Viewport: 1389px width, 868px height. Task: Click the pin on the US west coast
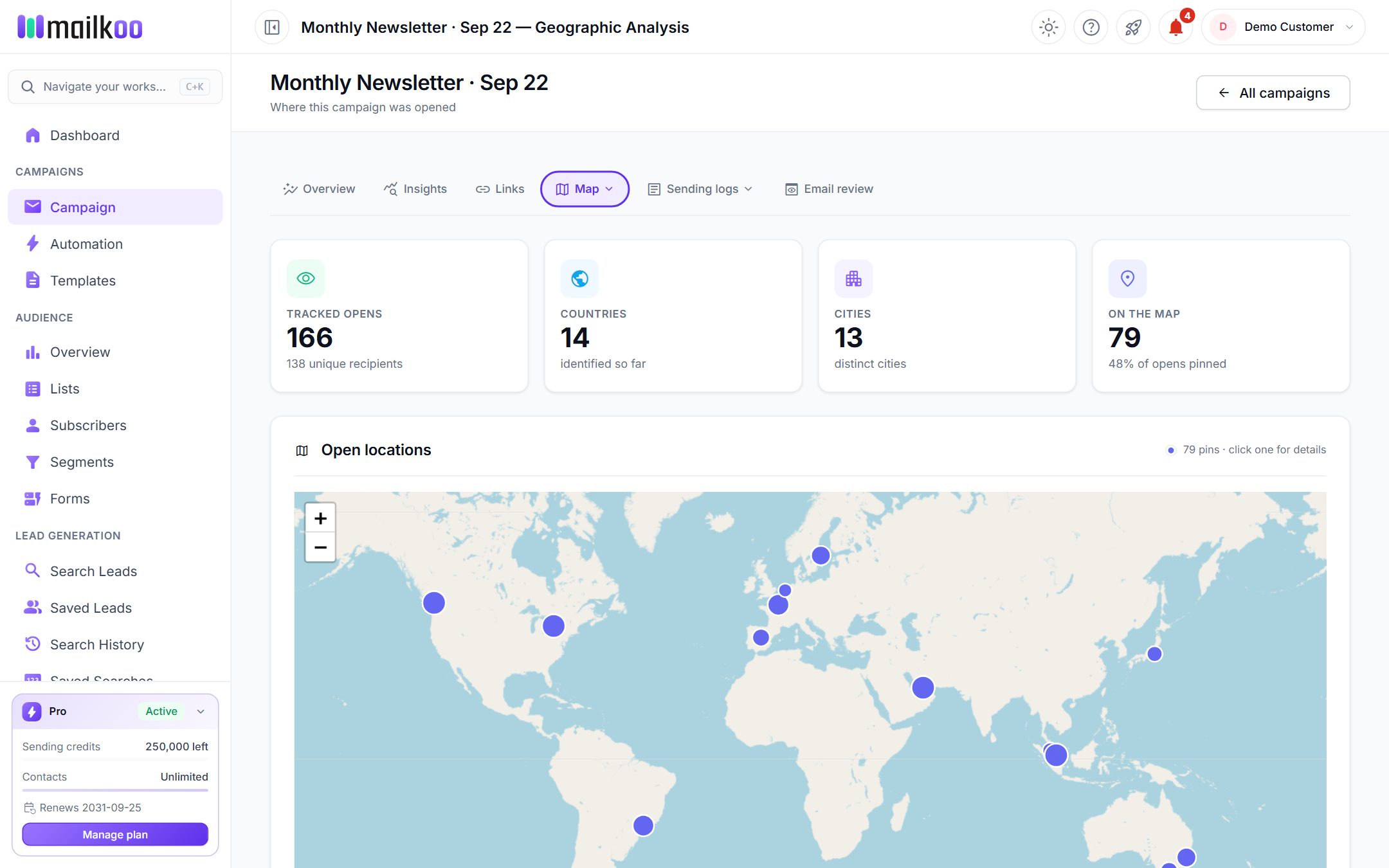click(x=434, y=603)
